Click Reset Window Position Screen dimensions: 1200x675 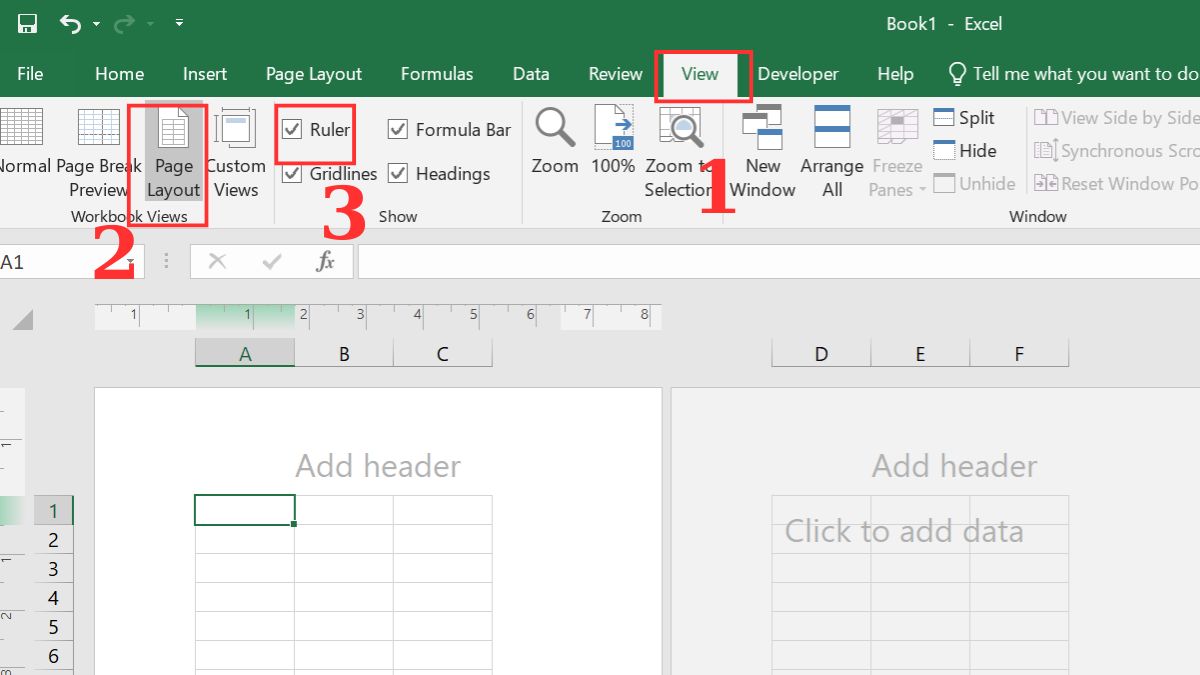[1117, 184]
